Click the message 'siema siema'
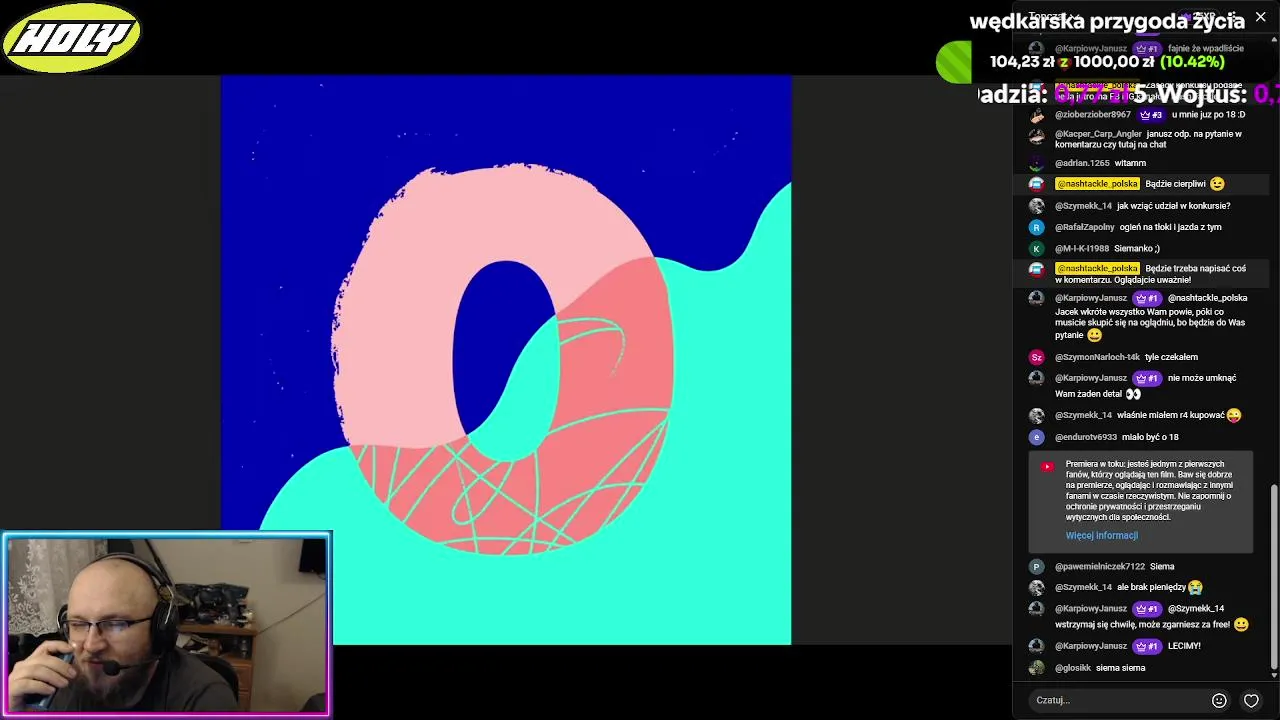1280x720 pixels. [x=1120, y=668]
